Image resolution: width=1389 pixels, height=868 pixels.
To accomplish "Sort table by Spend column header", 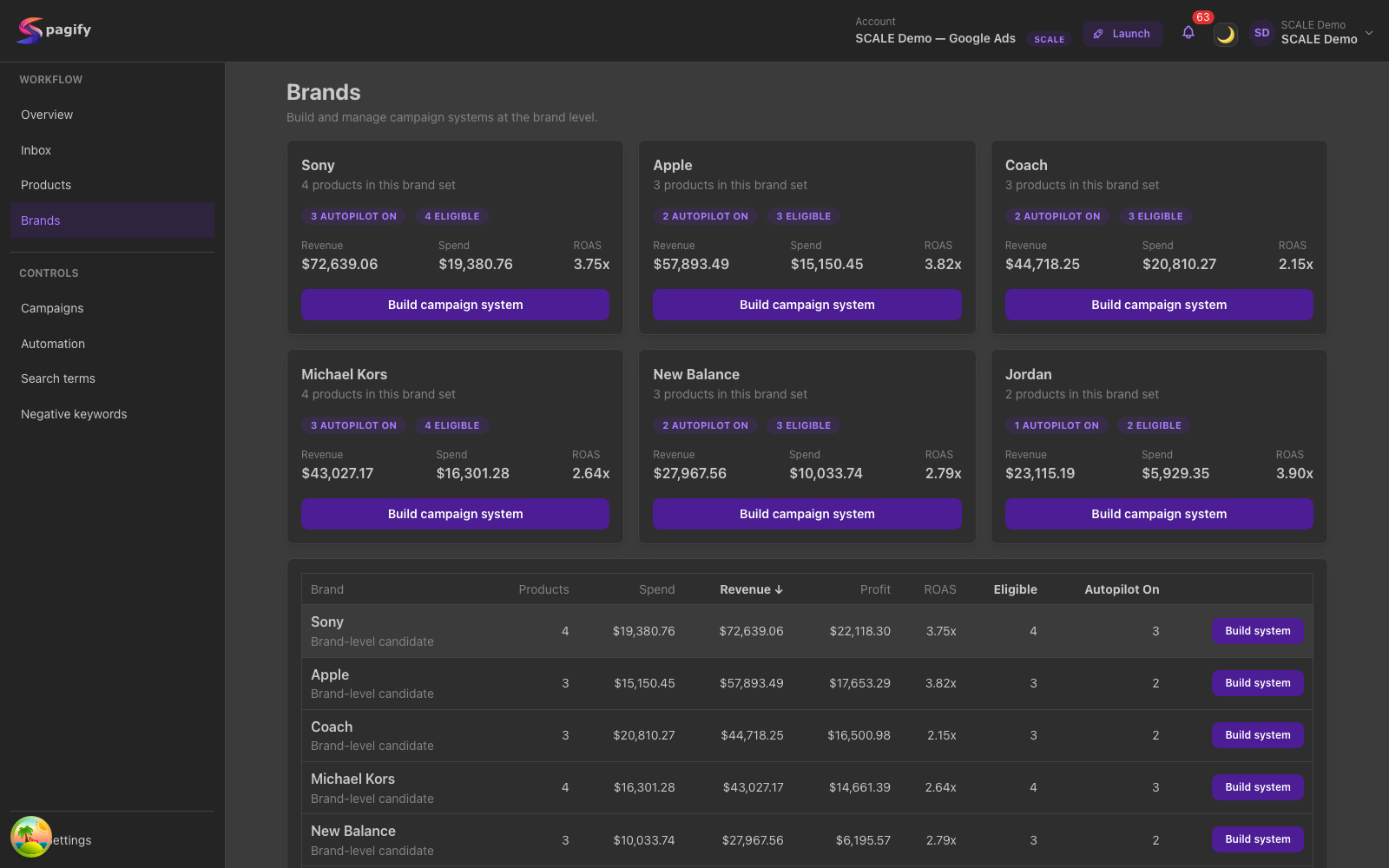I will click(656, 589).
